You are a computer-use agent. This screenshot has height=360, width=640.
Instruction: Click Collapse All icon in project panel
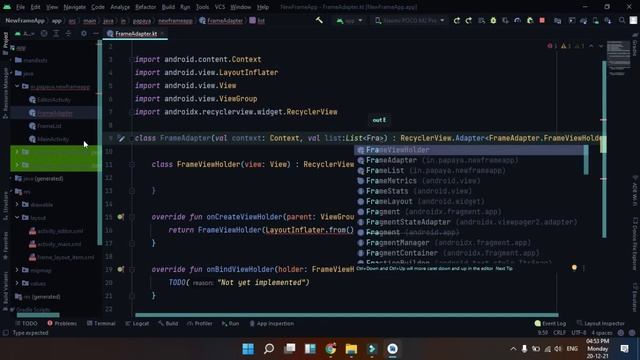coord(68,33)
